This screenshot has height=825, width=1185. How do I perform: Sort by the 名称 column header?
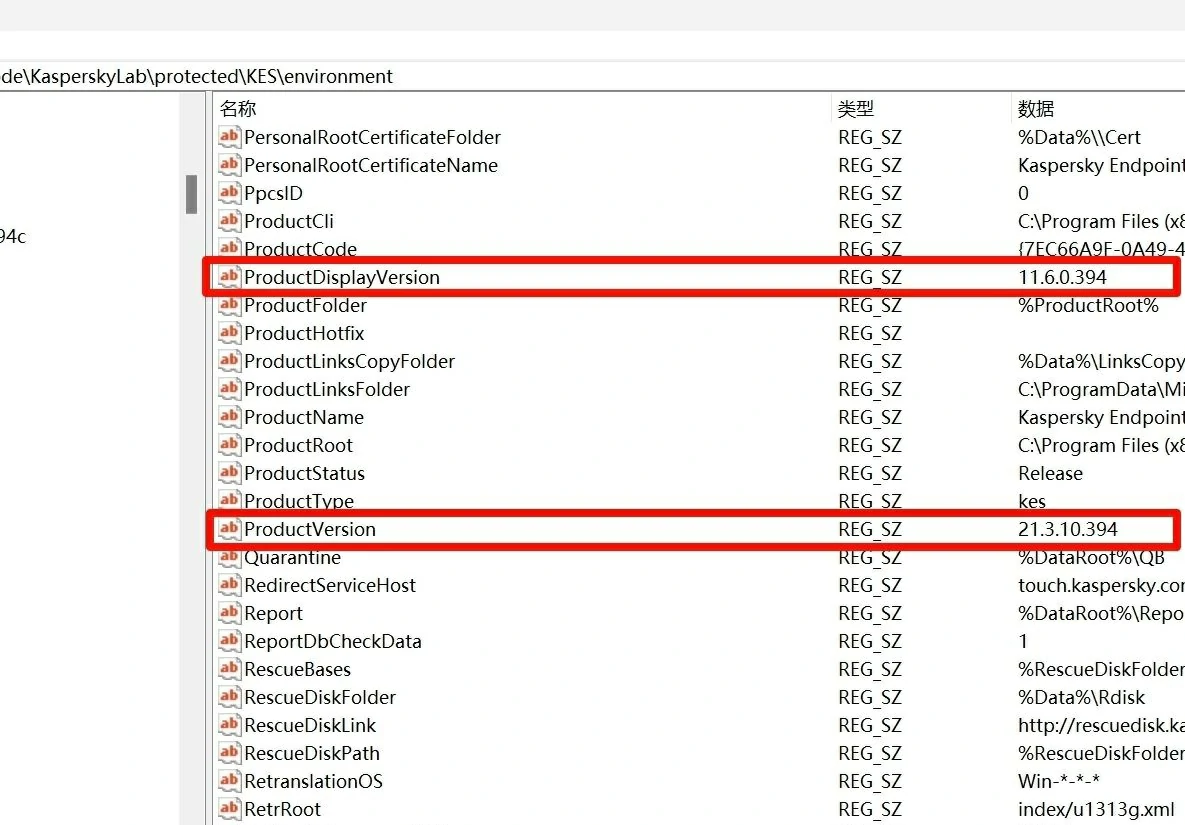[238, 109]
